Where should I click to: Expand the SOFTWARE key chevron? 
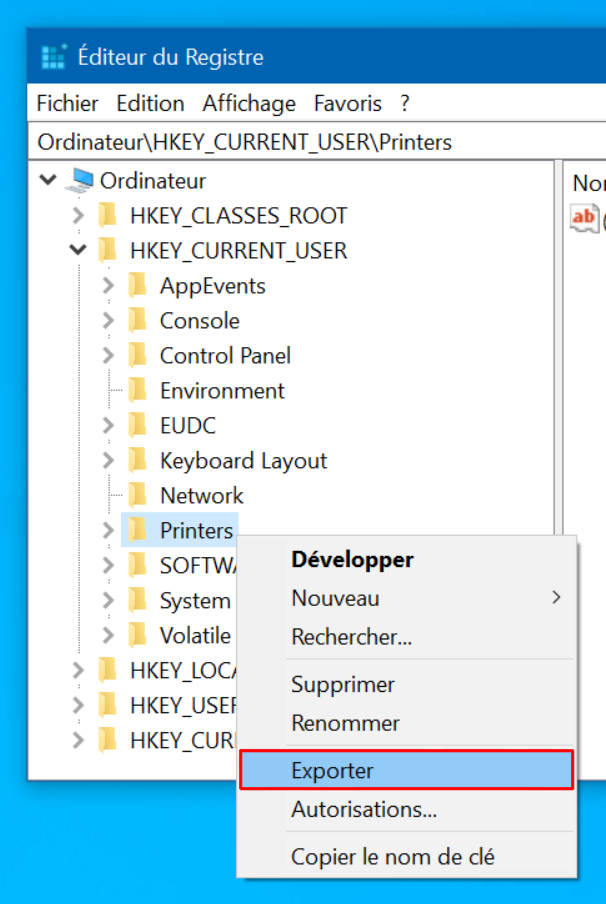tap(108, 566)
